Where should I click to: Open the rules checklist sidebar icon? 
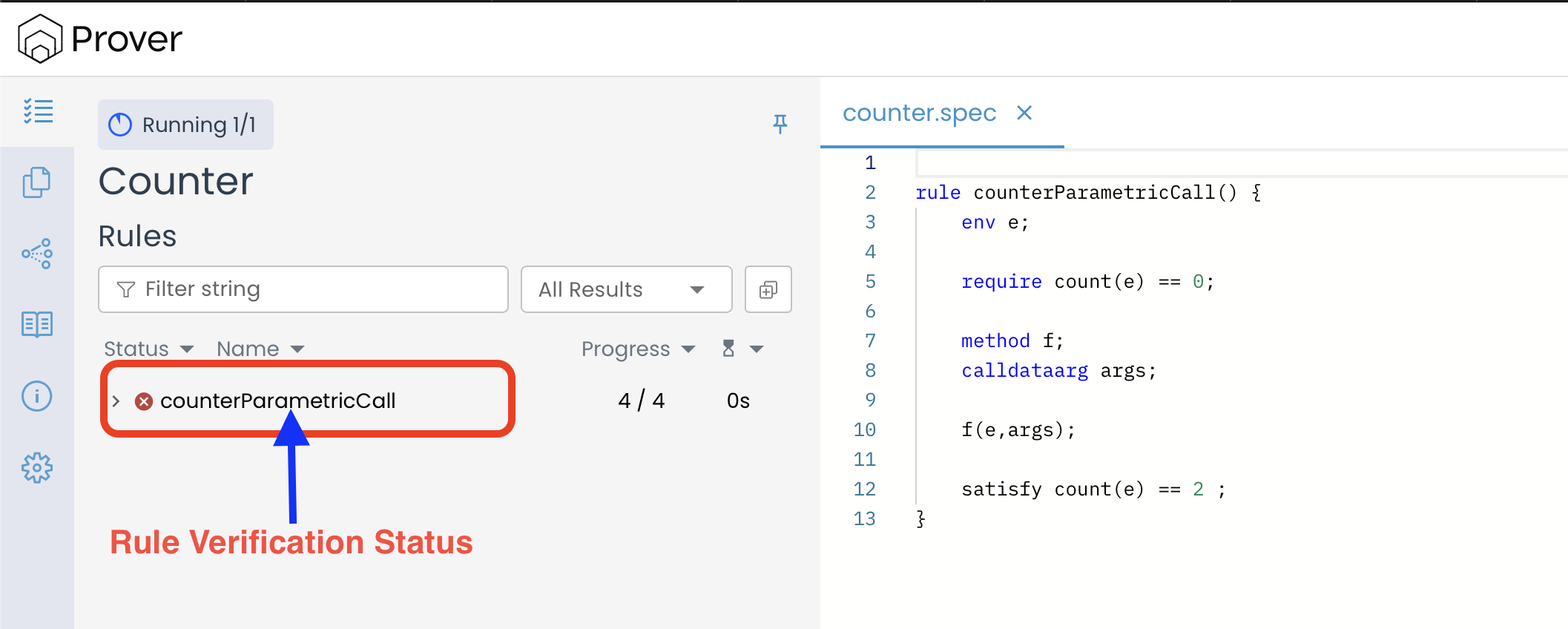point(38,111)
